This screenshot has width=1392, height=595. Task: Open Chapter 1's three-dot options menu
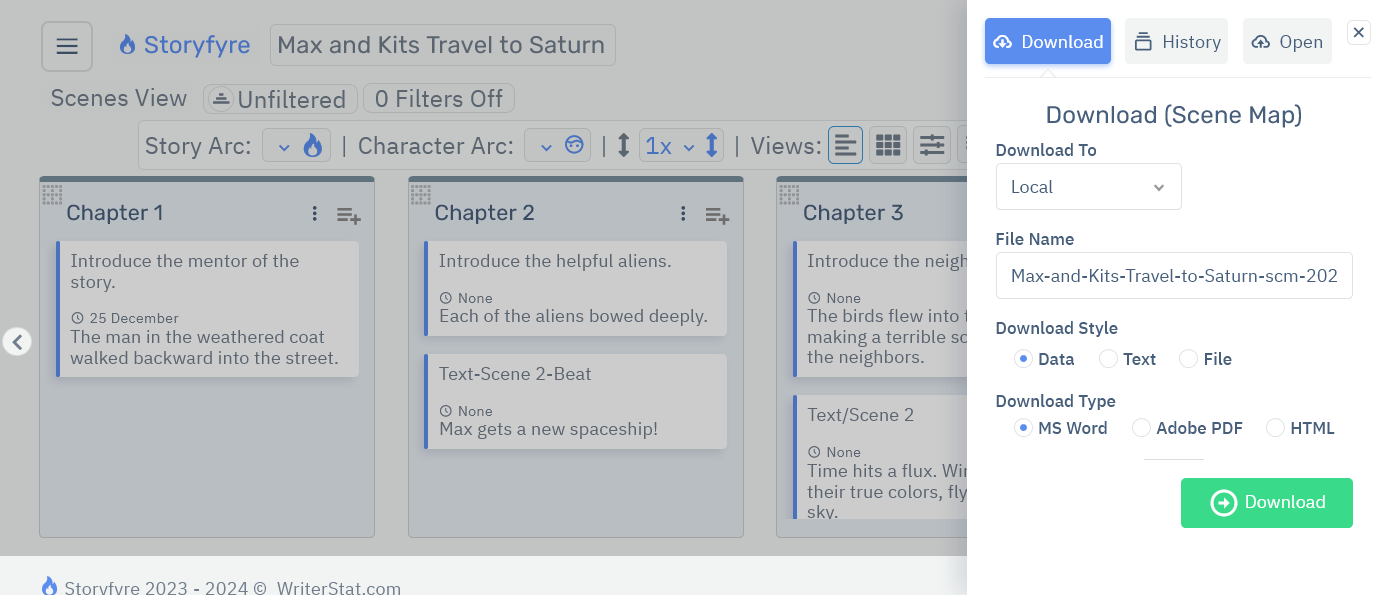click(314, 213)
